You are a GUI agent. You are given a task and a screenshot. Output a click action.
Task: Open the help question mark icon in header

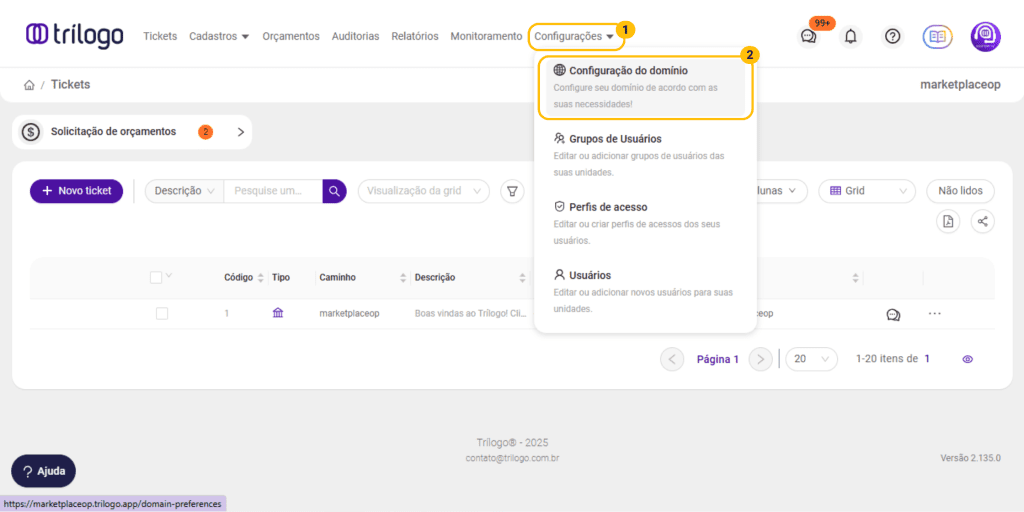click(893, 36)
